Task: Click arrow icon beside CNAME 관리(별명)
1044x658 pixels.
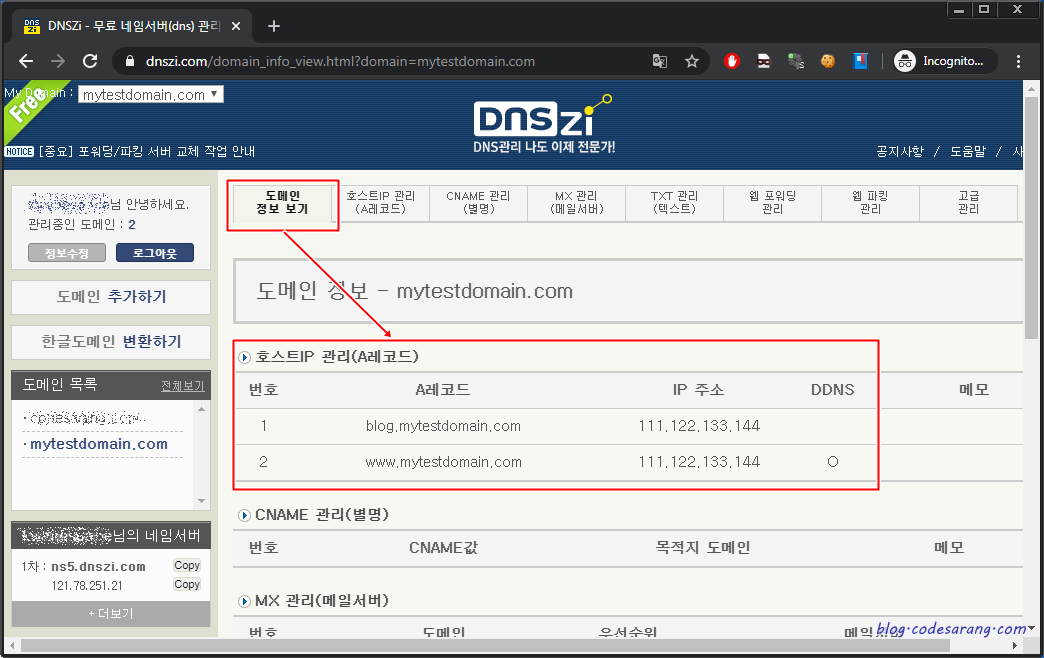Action: 244,515
